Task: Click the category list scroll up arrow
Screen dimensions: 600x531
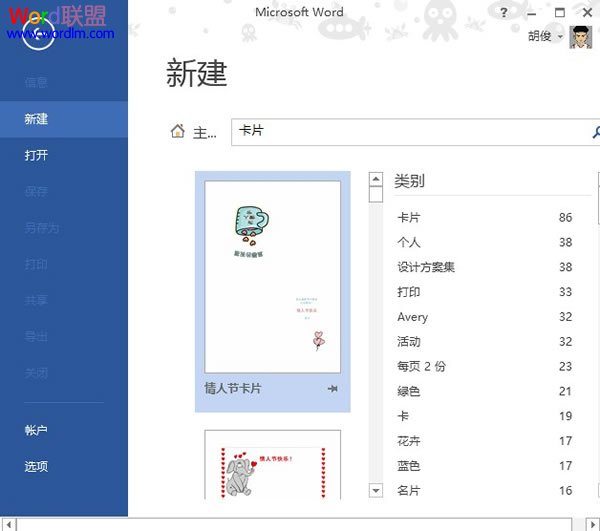Action: [376, 181]
